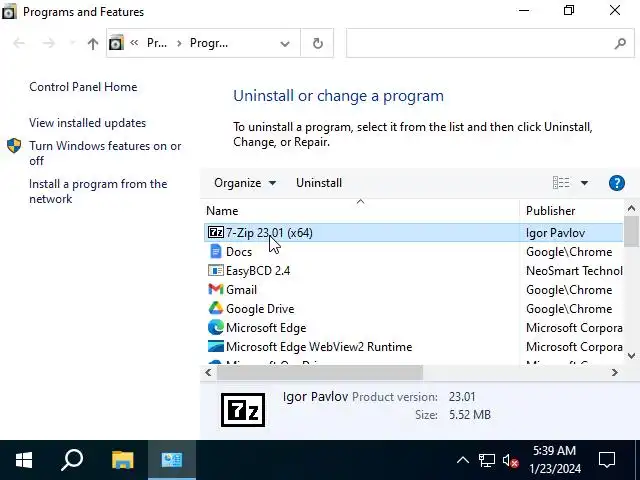Select Microsoft Edge WebView2 Runtime row
640x480 pixels.
(x=413, y=347)
